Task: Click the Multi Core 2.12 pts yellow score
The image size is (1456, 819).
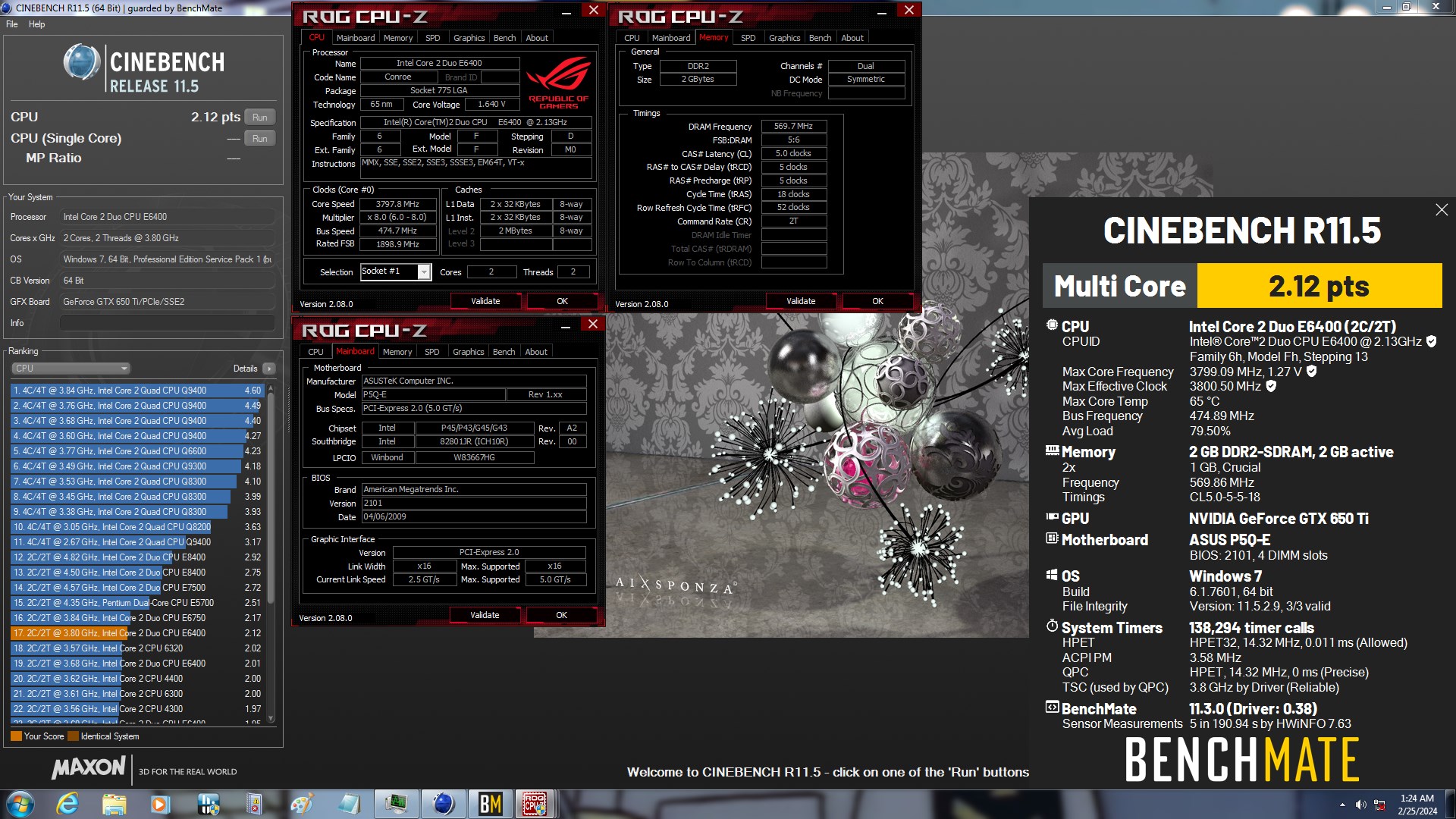Action: (1319, 286)
